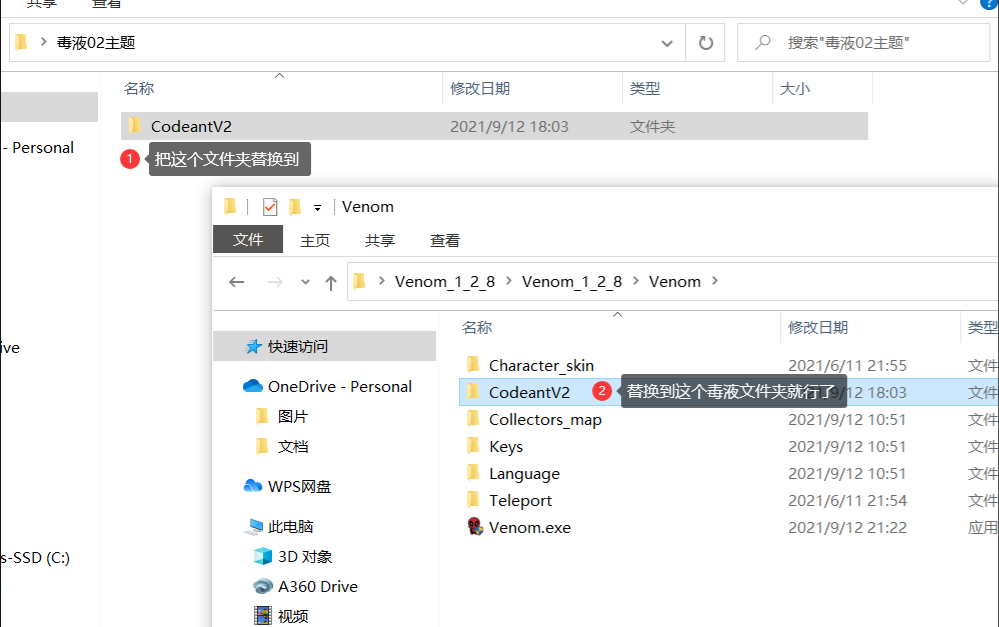Open OneDrive - Personal in navigation pane

[327, 386]
